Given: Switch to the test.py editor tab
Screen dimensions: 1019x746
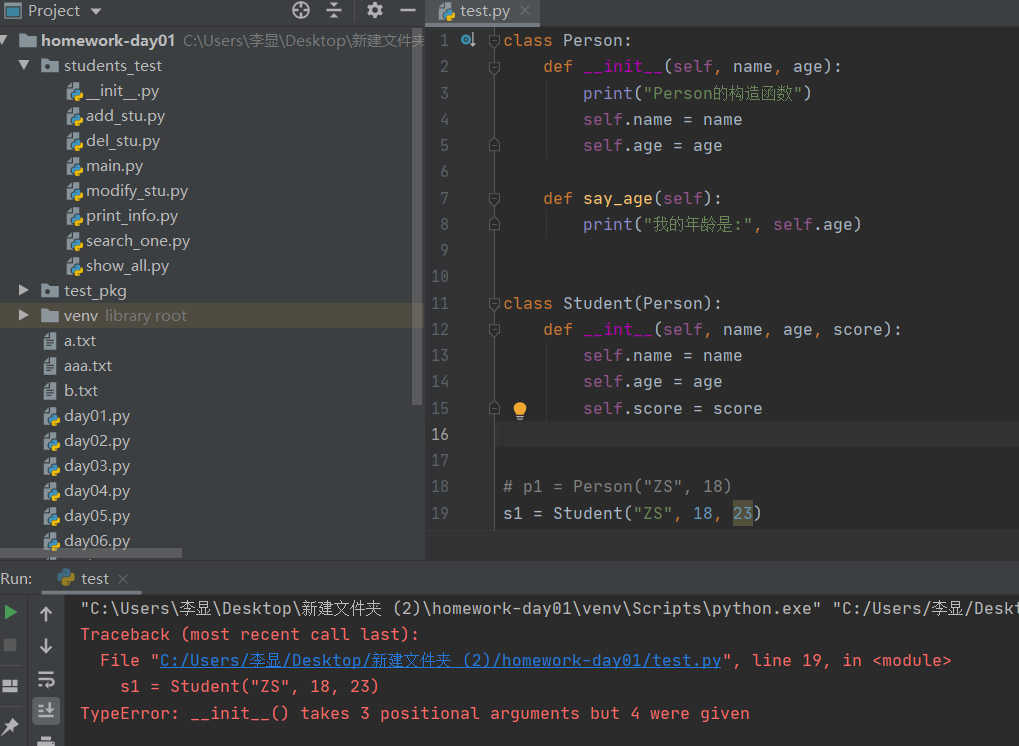Looking at the screenshot, I should pos(485,11).
